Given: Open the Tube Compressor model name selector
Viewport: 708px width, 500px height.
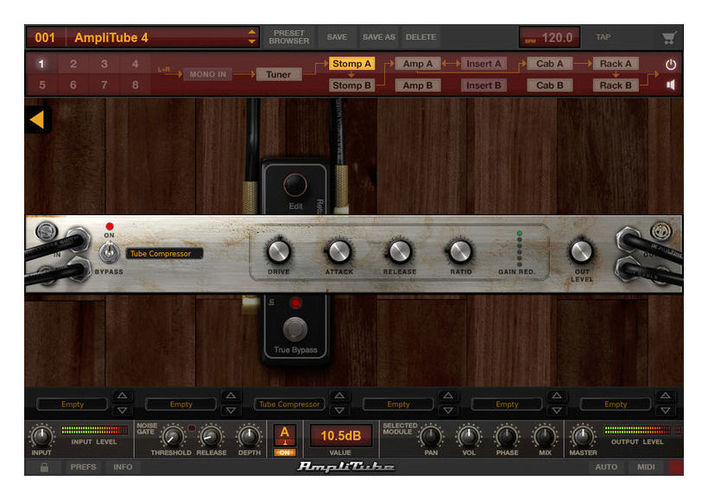Looking at the screenshot, I should pos(164,253).
